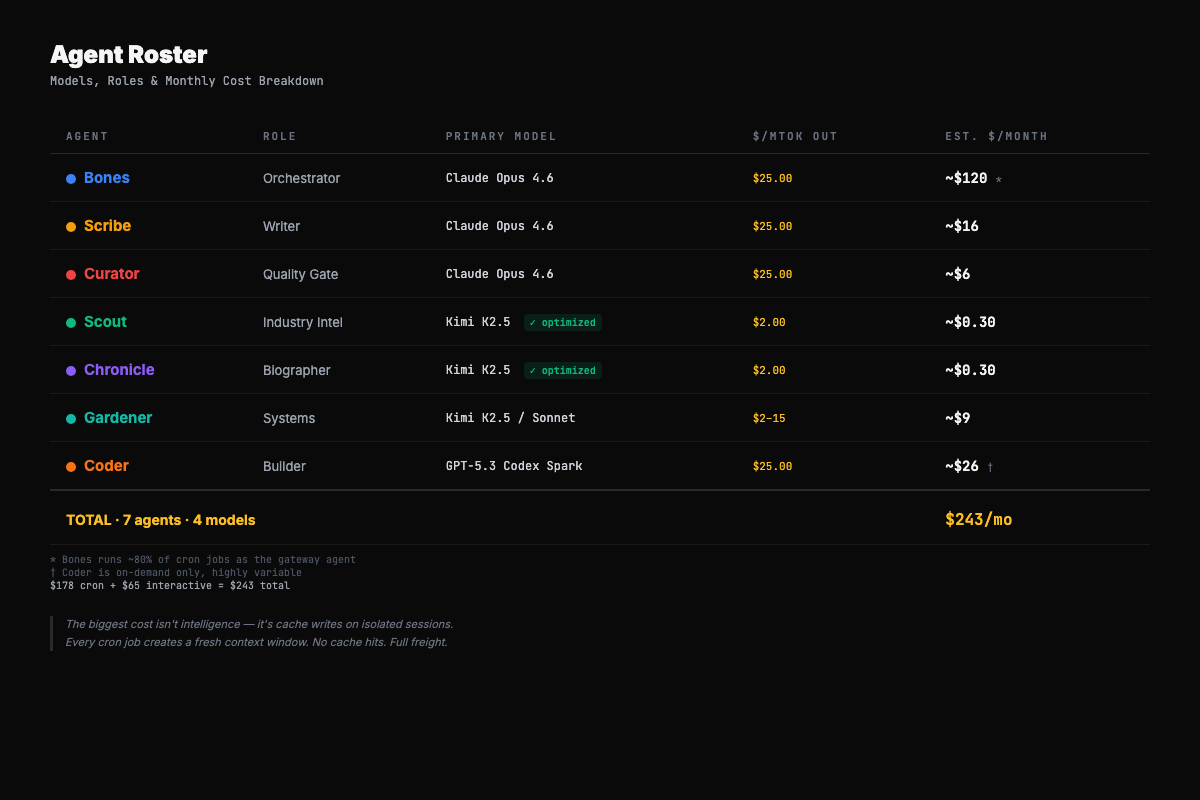
Task: Select GPT-5.3 Codex Spark model text
Action: click(x=514, y=466)
